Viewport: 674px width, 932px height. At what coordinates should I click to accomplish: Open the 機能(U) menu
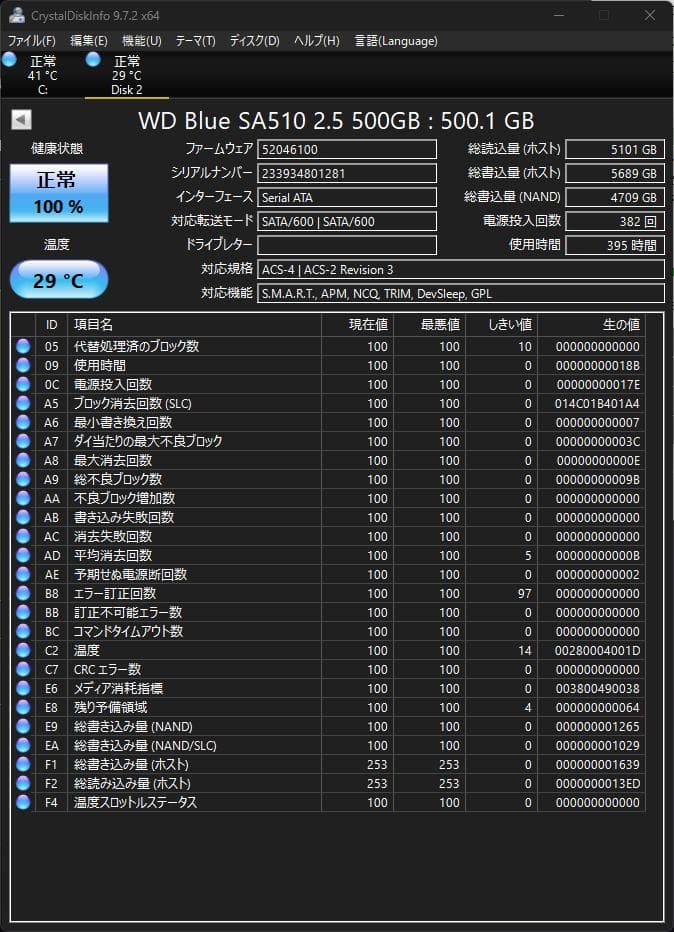[x=141, y=41]
